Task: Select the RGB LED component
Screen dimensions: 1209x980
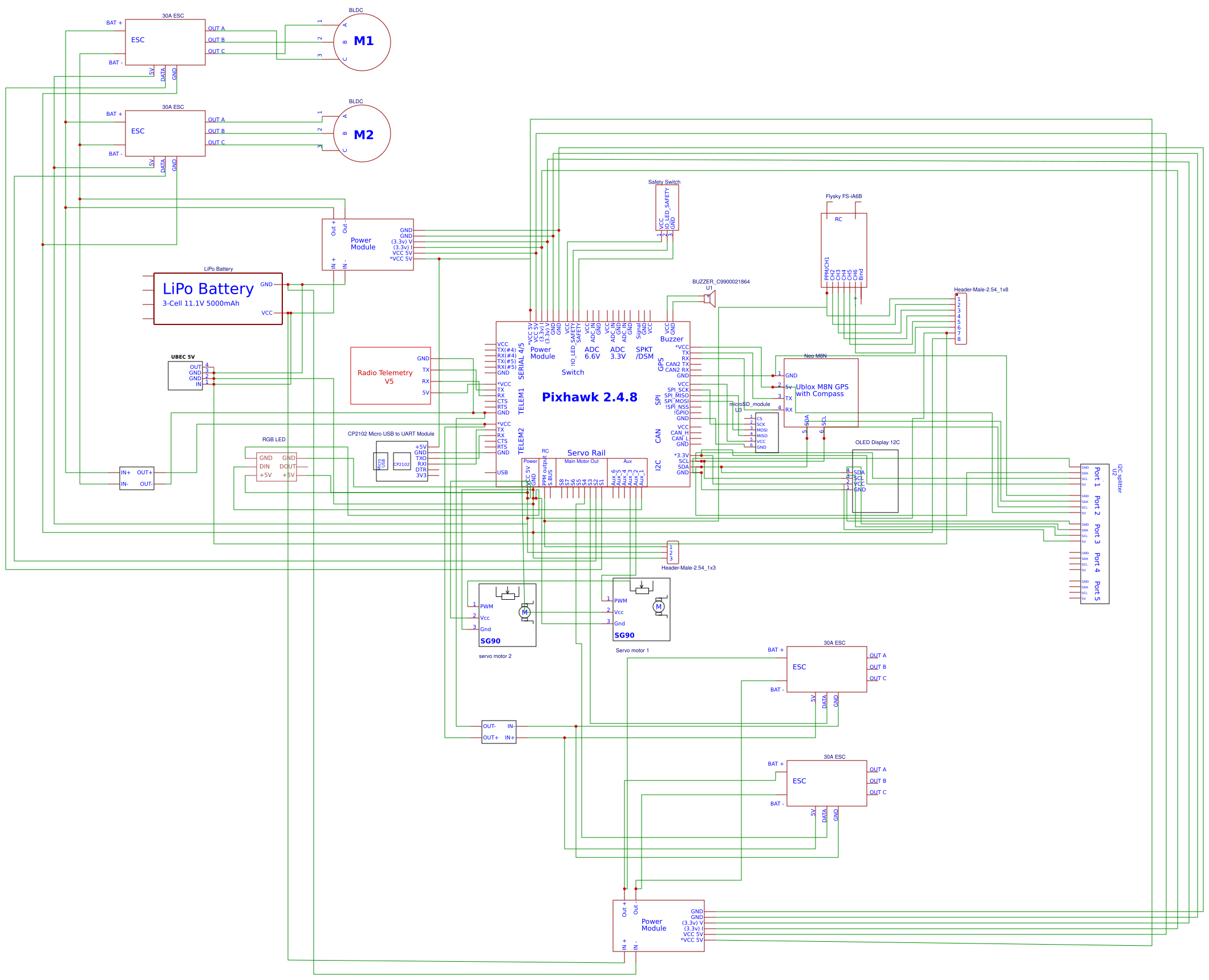Action: (277, 467)
